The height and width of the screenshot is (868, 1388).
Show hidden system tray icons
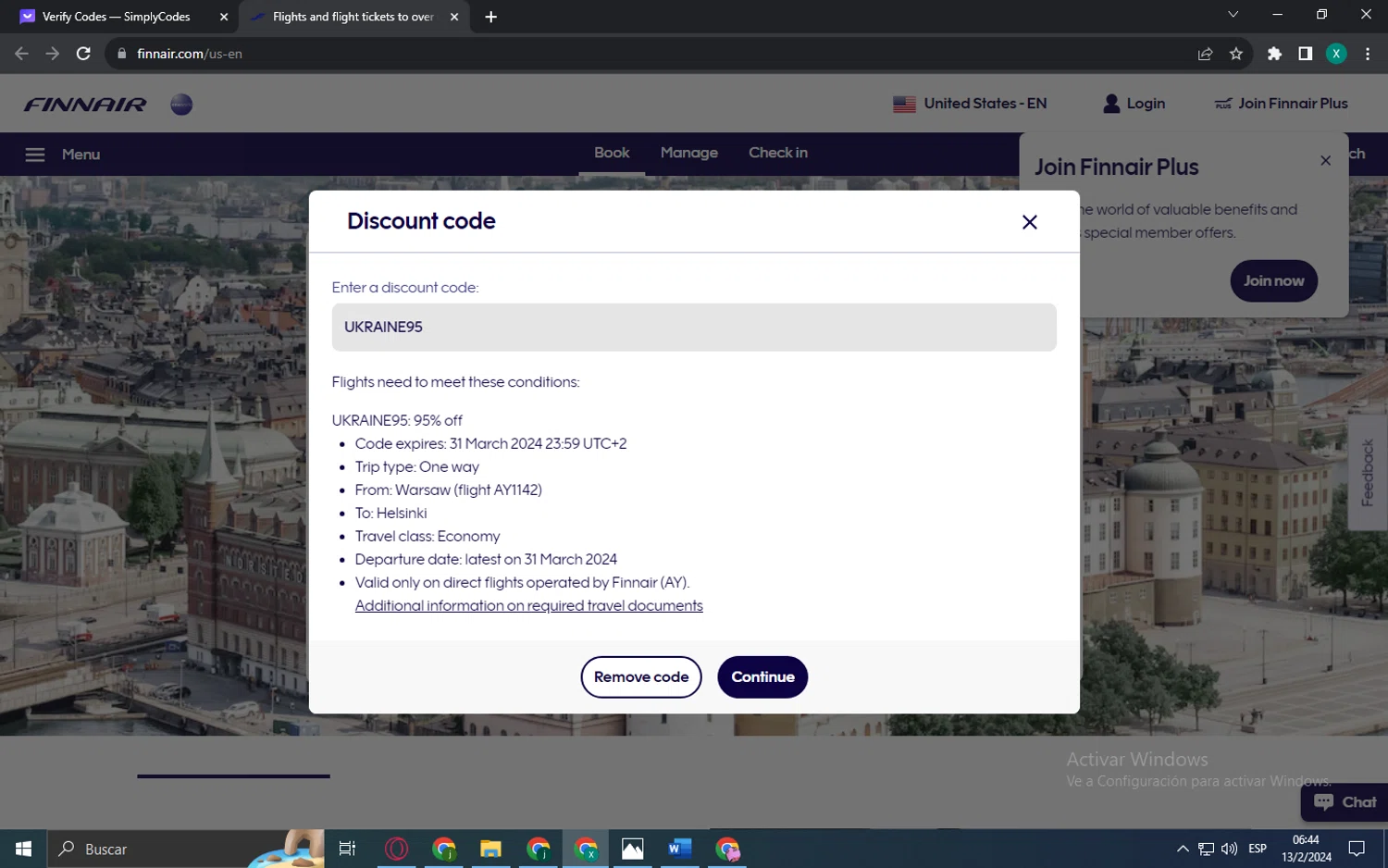click(1183, 849)
